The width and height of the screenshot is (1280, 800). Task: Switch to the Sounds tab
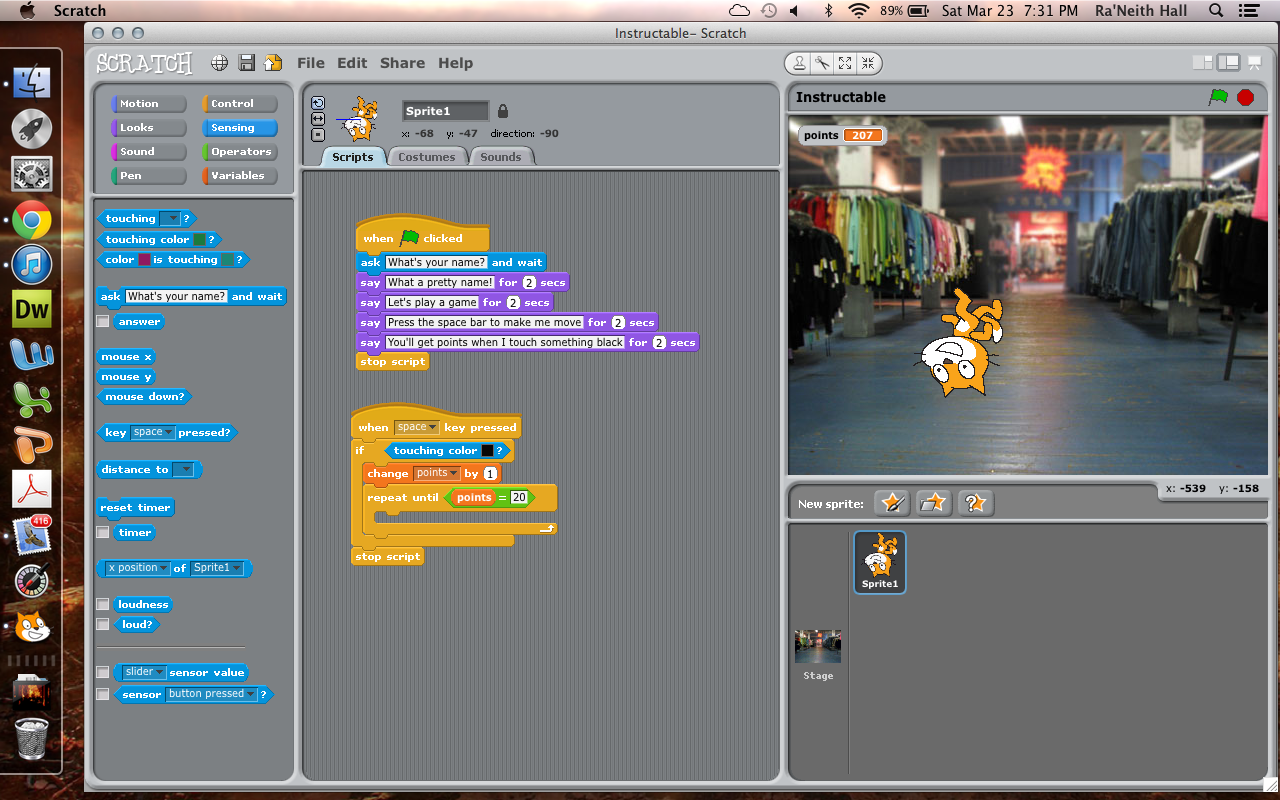coord(501,157)
